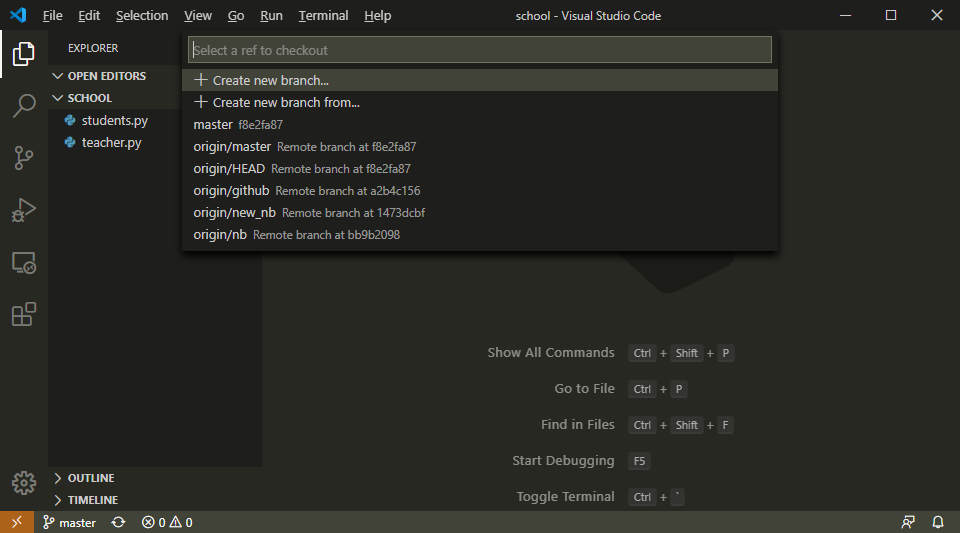Open the File menu
The image size is (960, 533).
(x=53, y=15)
